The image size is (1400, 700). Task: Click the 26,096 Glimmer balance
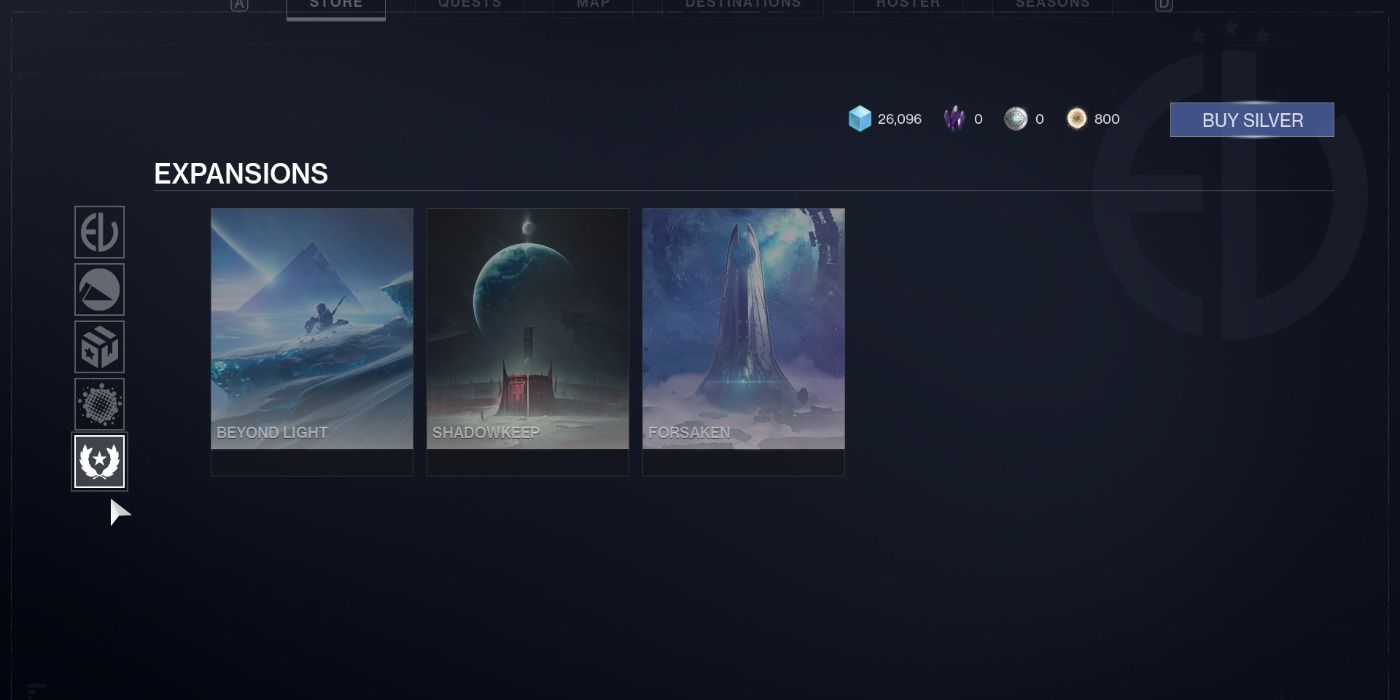[x=899, y=119]
